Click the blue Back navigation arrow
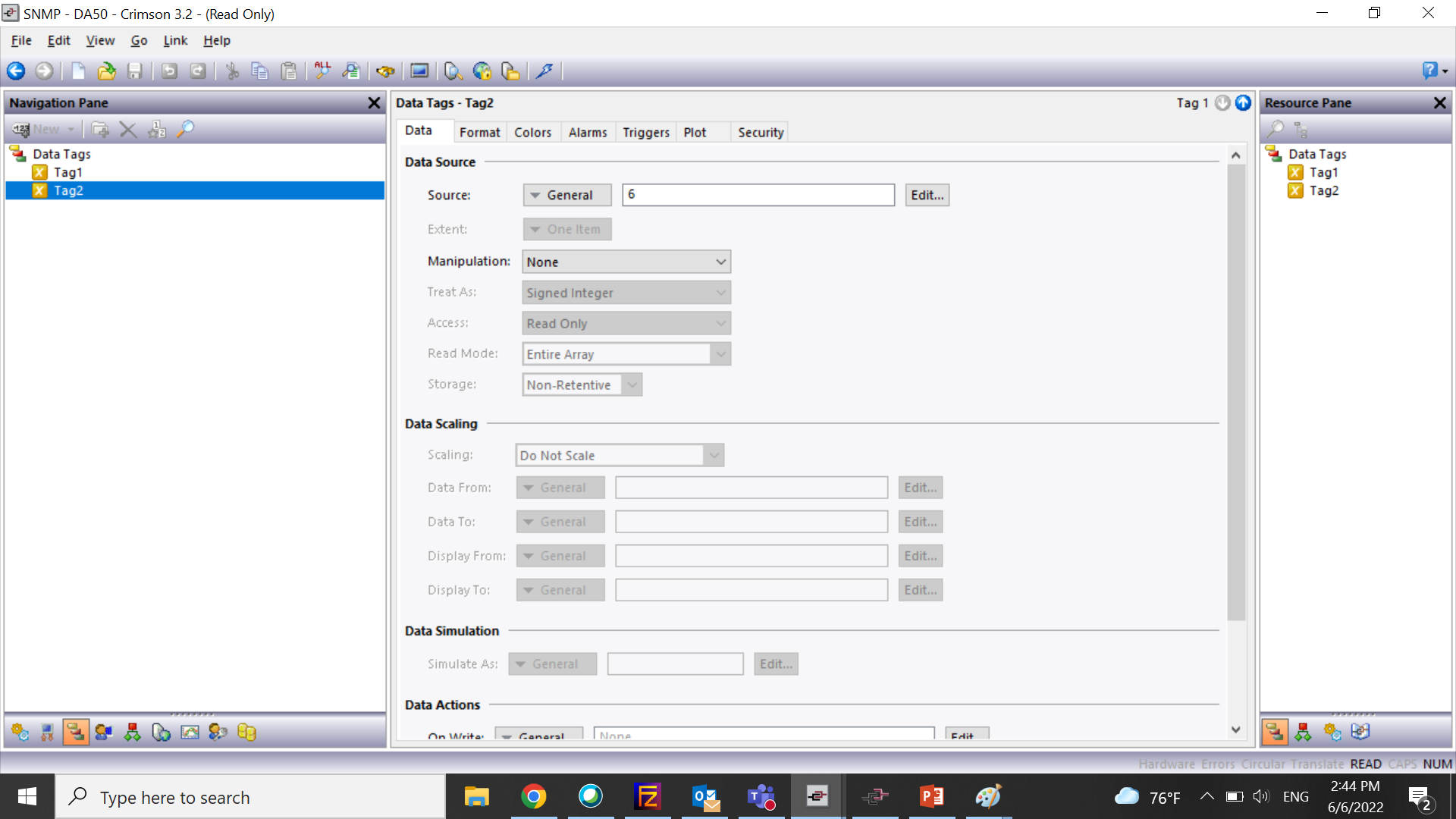Screen dimensions: 1456x819 (16, 71)
